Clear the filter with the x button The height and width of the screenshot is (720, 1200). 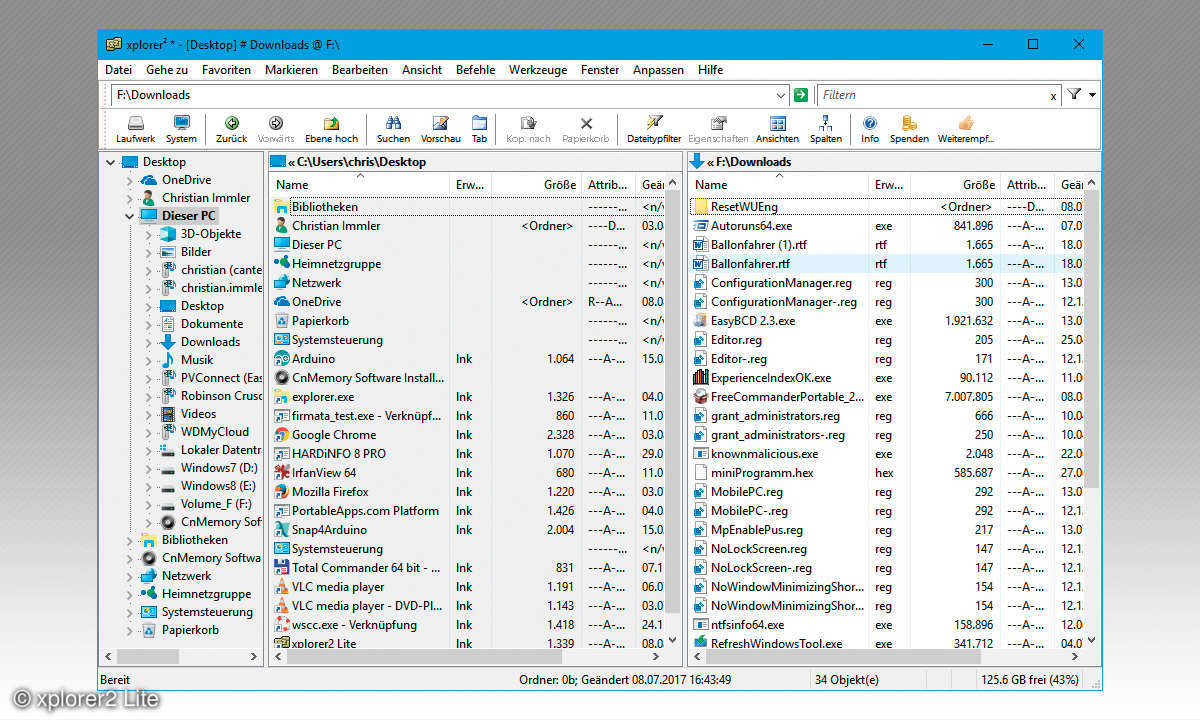click(x=1053, y=96)
